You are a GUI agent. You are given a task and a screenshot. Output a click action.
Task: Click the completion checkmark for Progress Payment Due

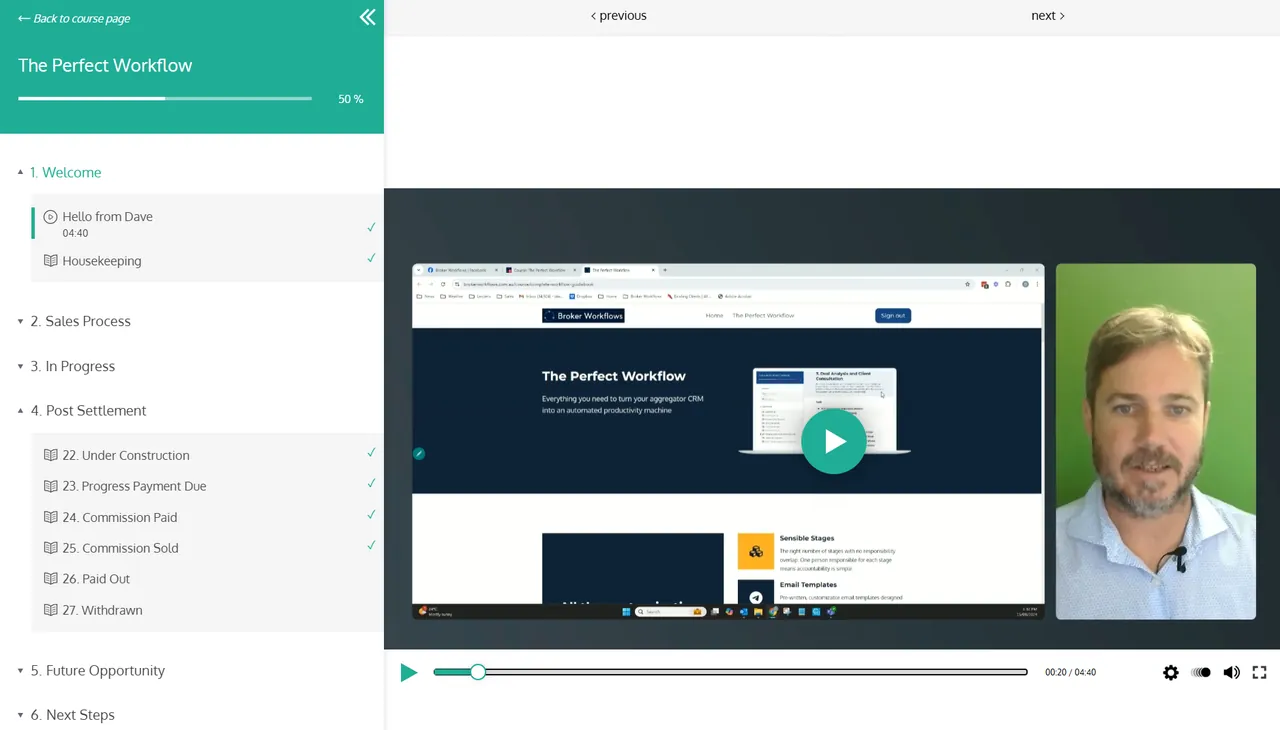[371, 483]
